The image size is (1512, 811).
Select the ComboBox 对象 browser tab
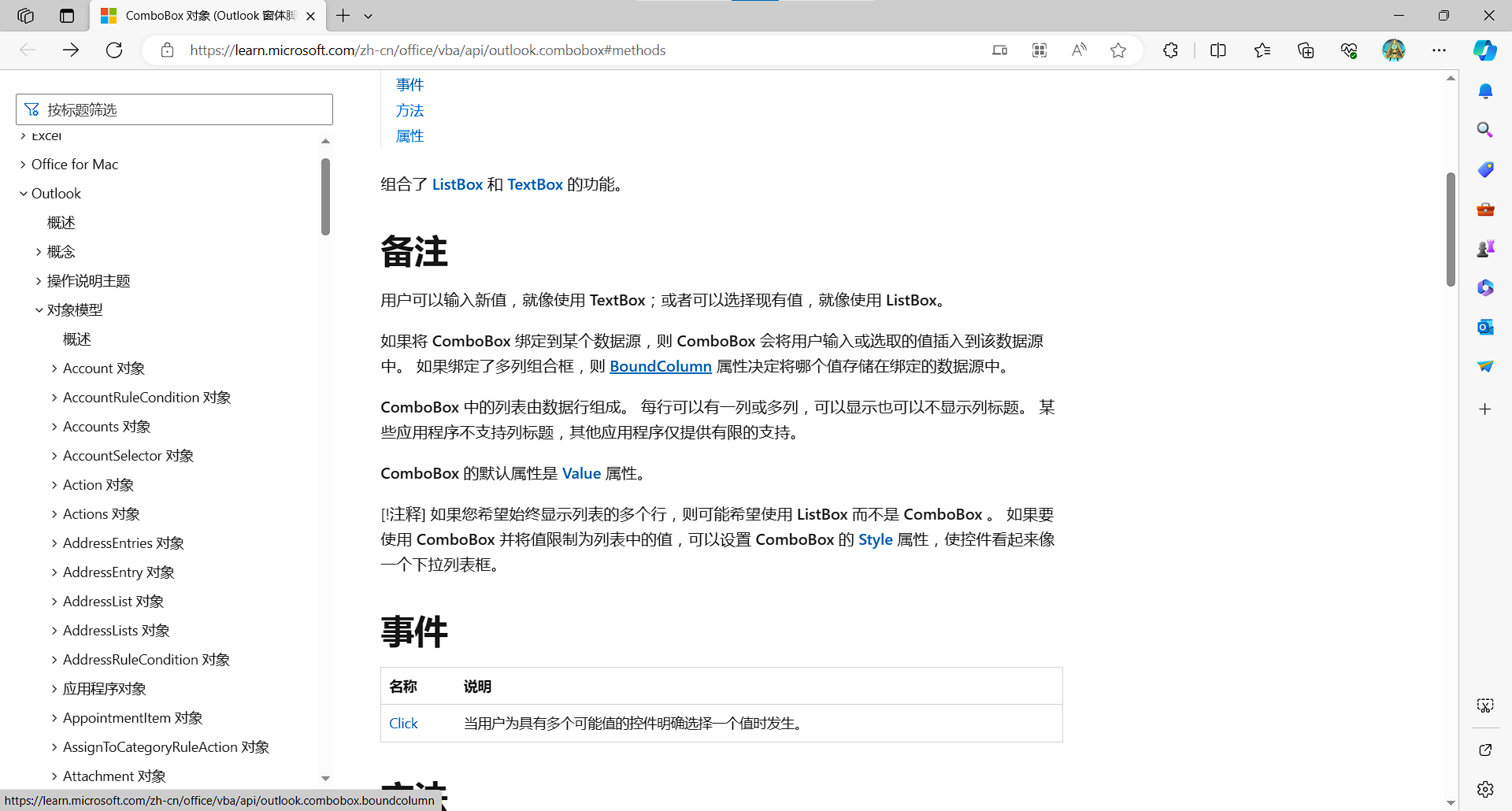209,16
